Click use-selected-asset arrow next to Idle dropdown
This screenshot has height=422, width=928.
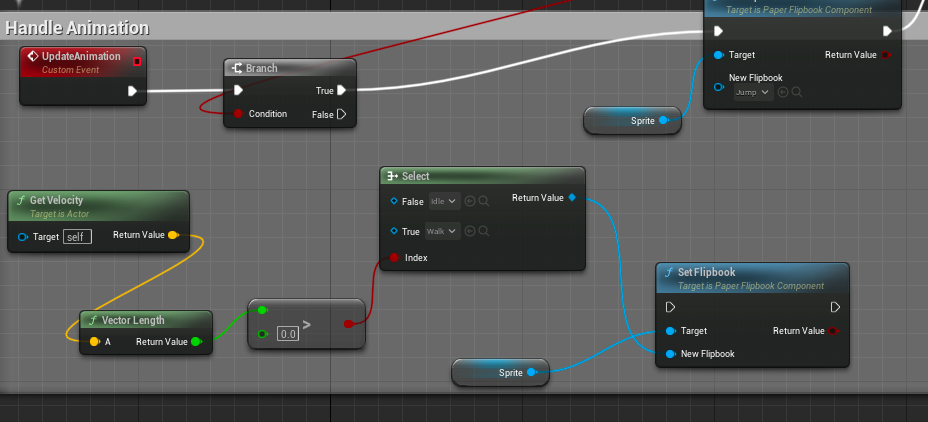[x=470, y=201]
